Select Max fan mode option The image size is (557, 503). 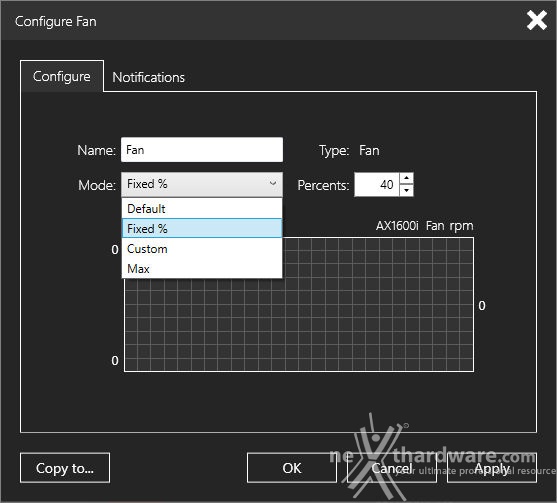pos(202,269)
